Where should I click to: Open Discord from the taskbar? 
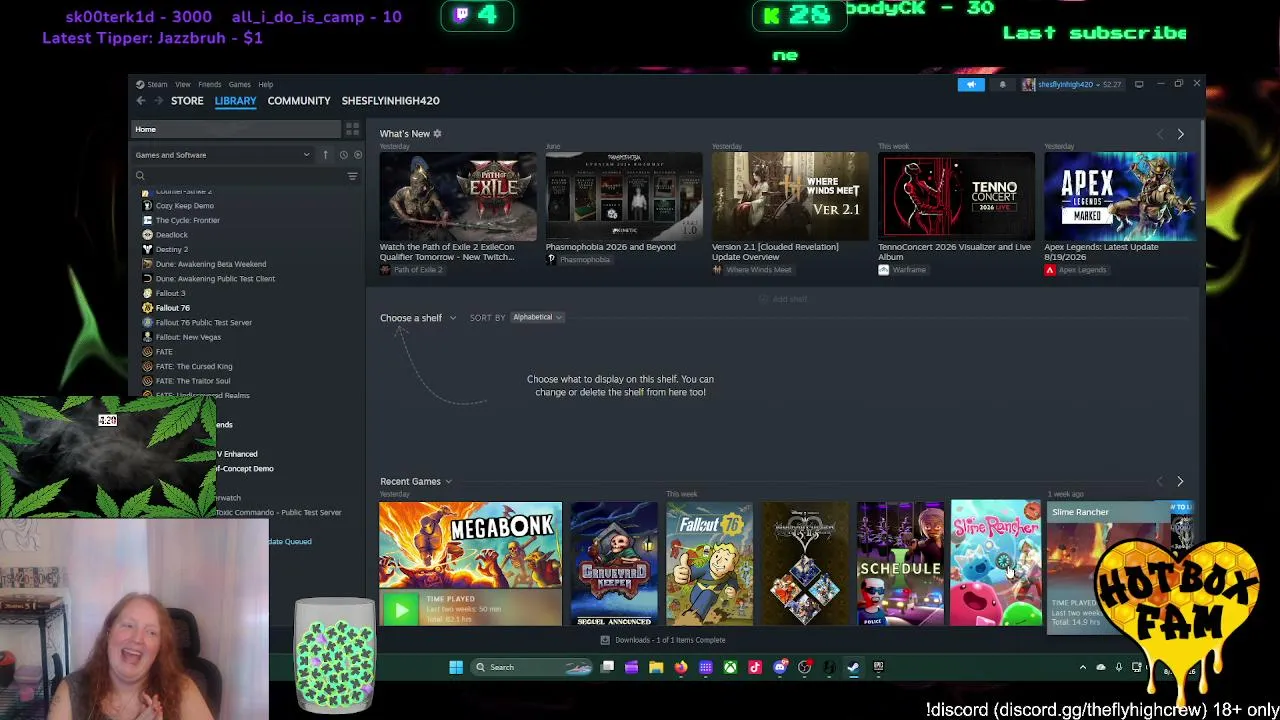coord(780,667)
